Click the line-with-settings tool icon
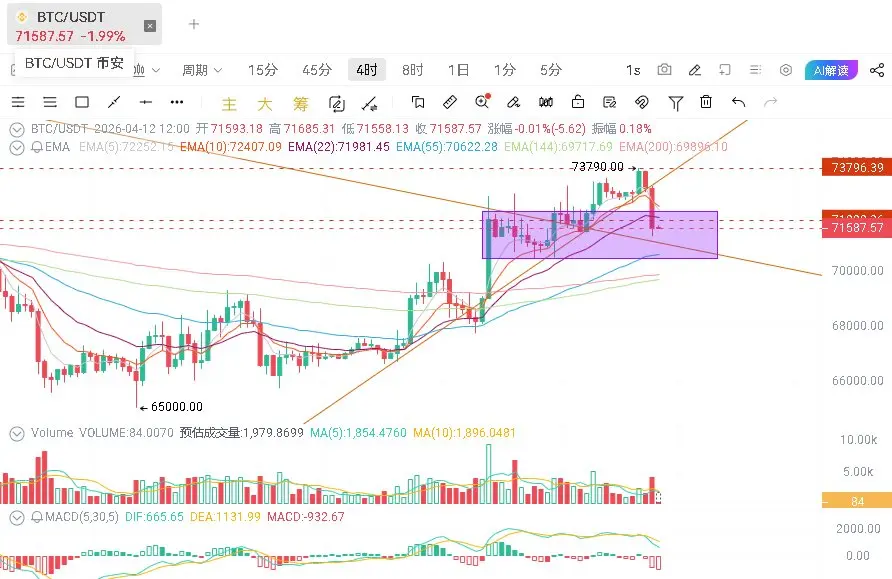The image size is (892, 579). point(369,104)
